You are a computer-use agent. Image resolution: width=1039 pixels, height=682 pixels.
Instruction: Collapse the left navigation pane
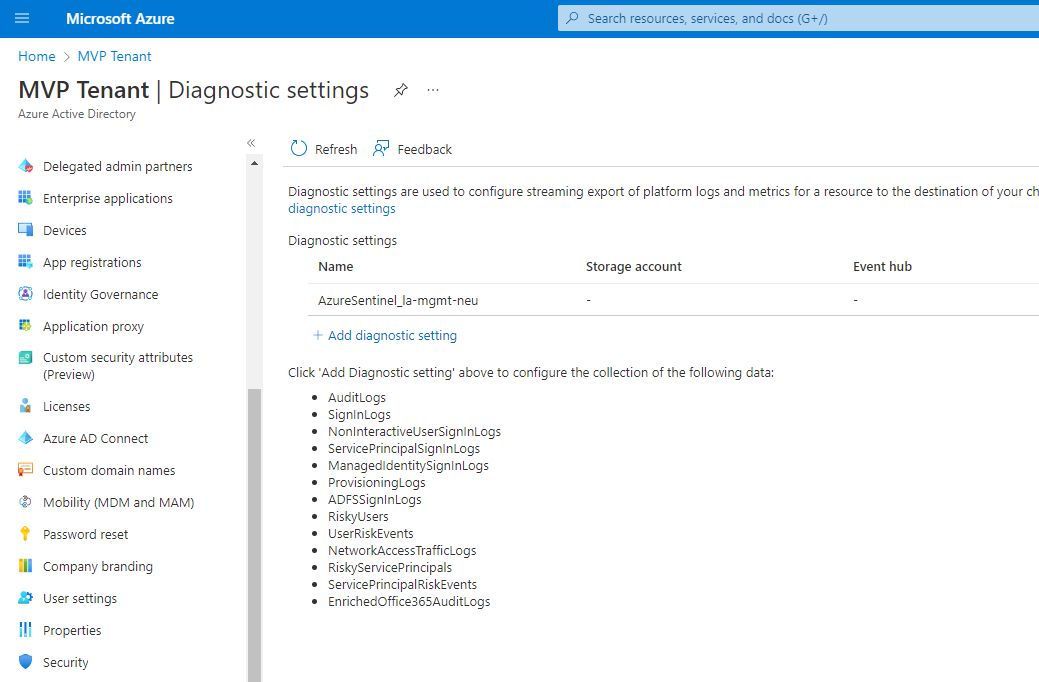251,142
